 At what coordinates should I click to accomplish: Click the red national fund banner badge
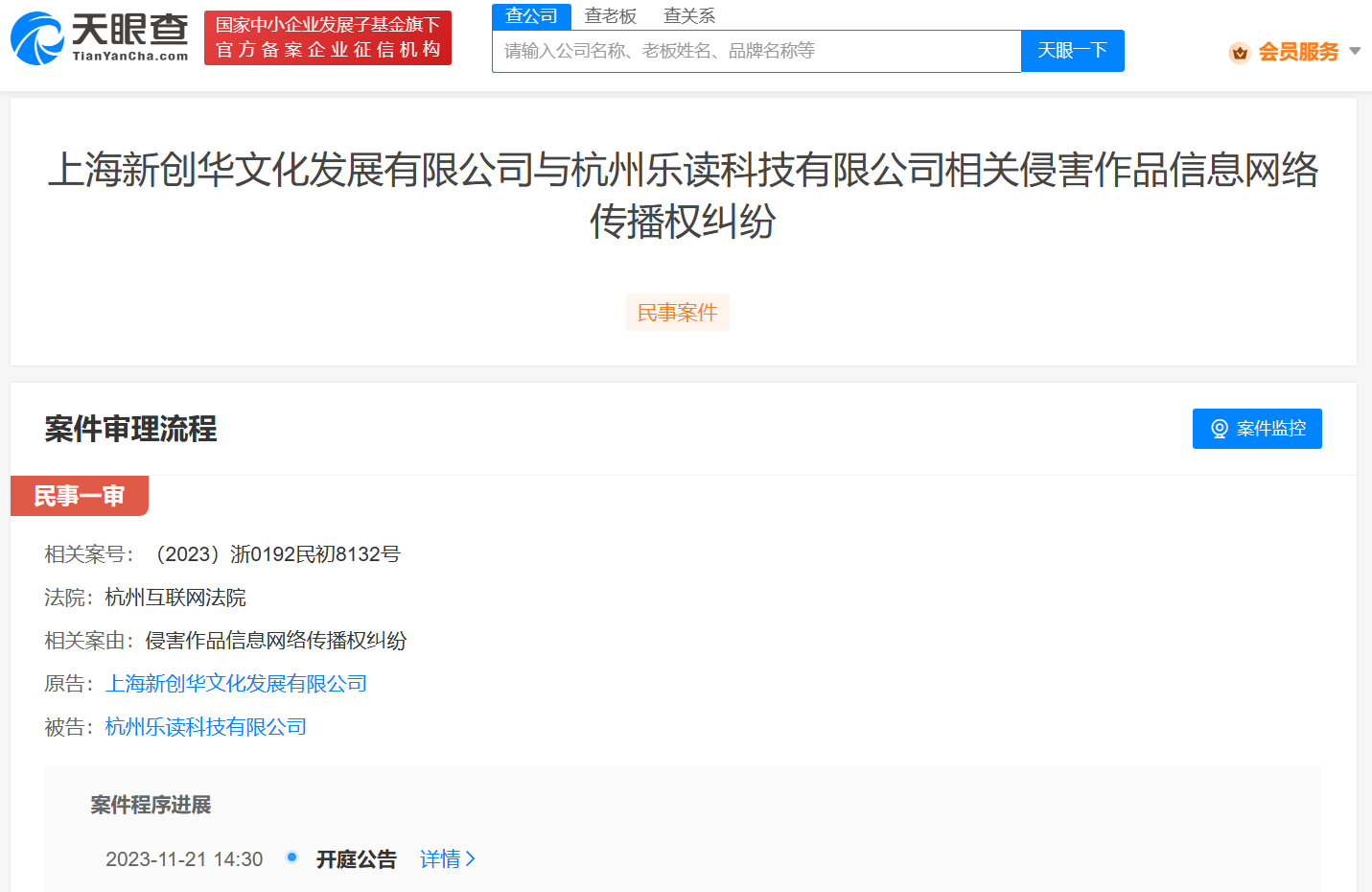point(328,37)
